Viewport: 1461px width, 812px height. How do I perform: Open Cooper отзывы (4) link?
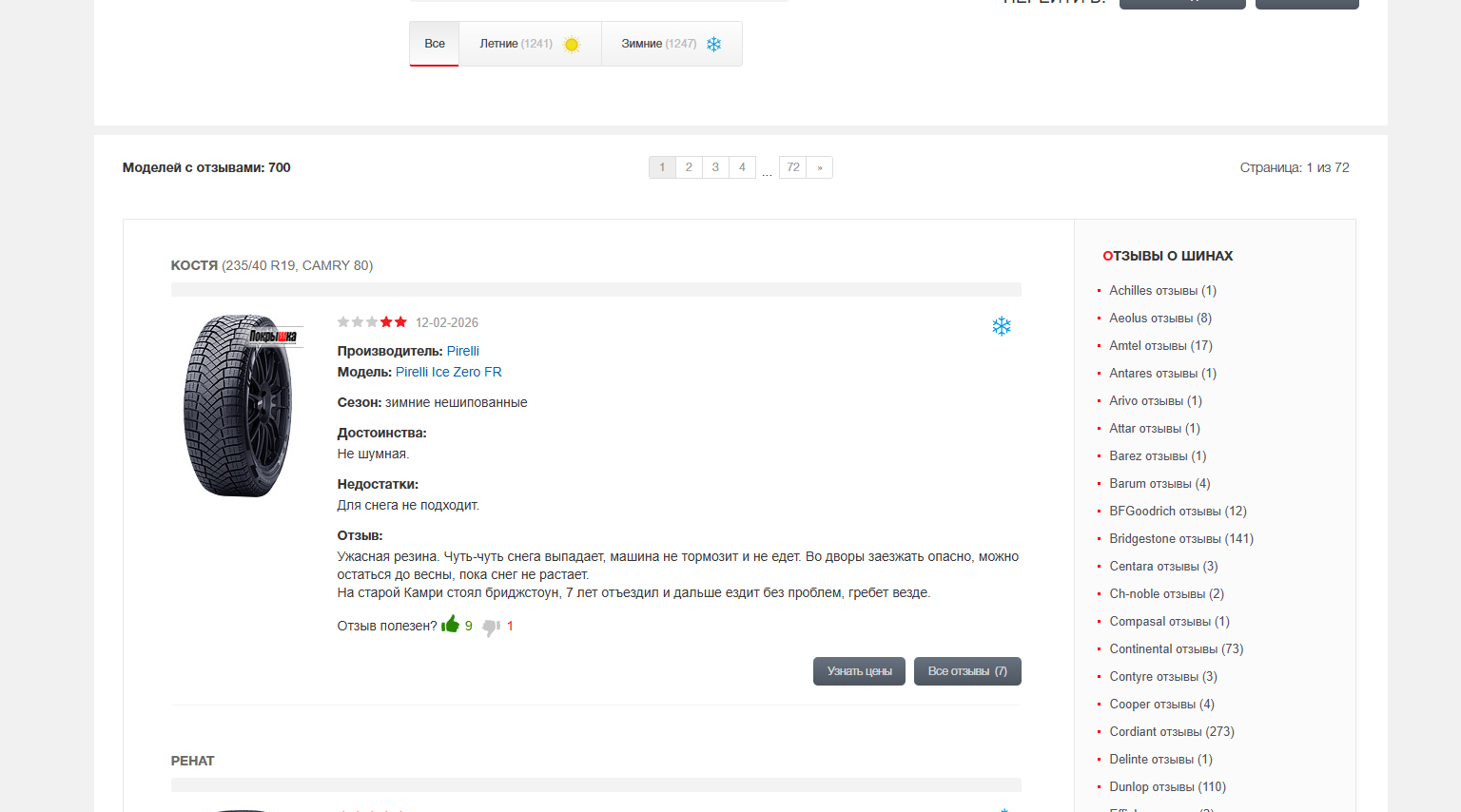point(1161,705)
